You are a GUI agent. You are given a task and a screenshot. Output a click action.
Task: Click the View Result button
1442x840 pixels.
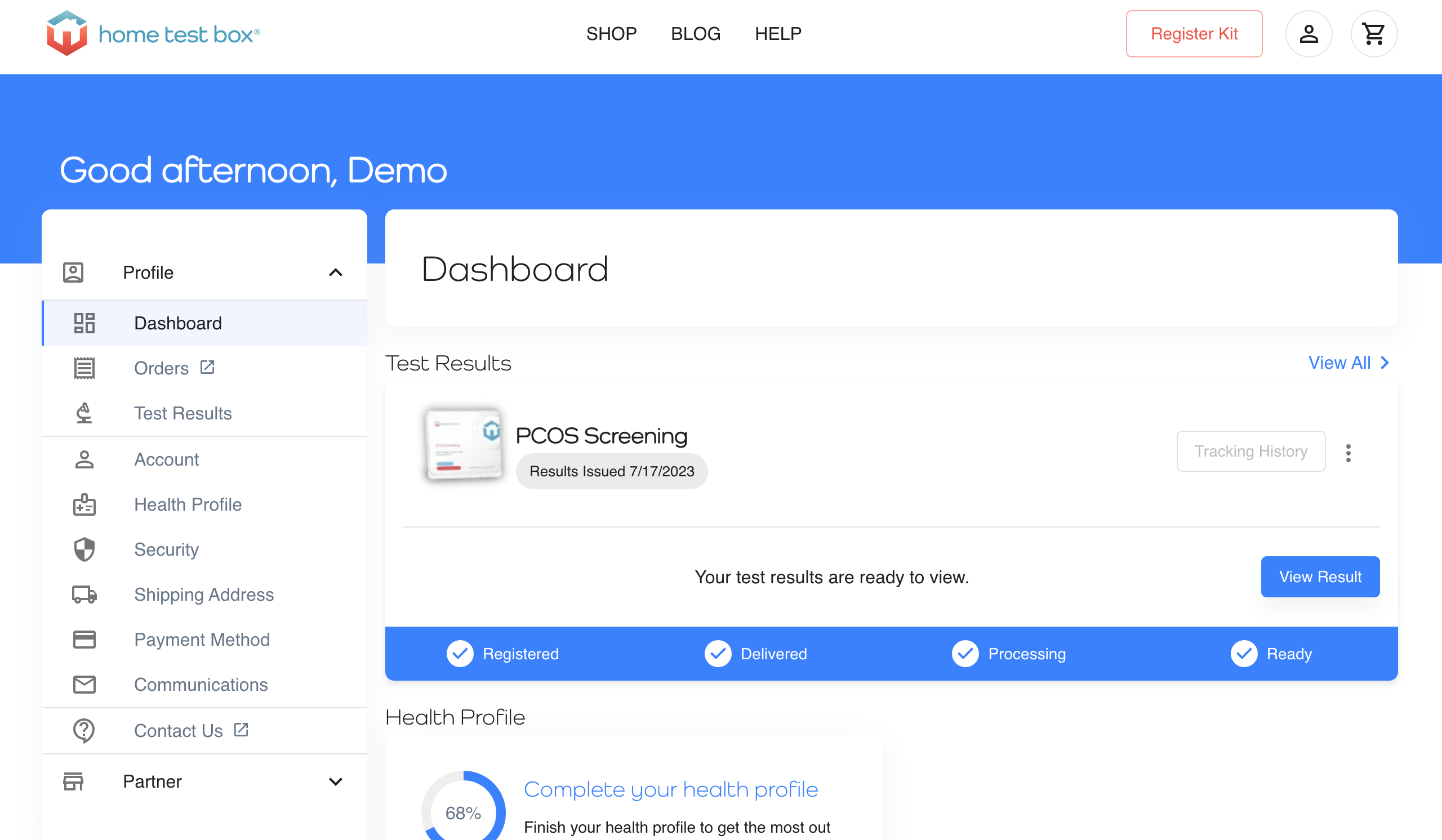coord(1320,577)
